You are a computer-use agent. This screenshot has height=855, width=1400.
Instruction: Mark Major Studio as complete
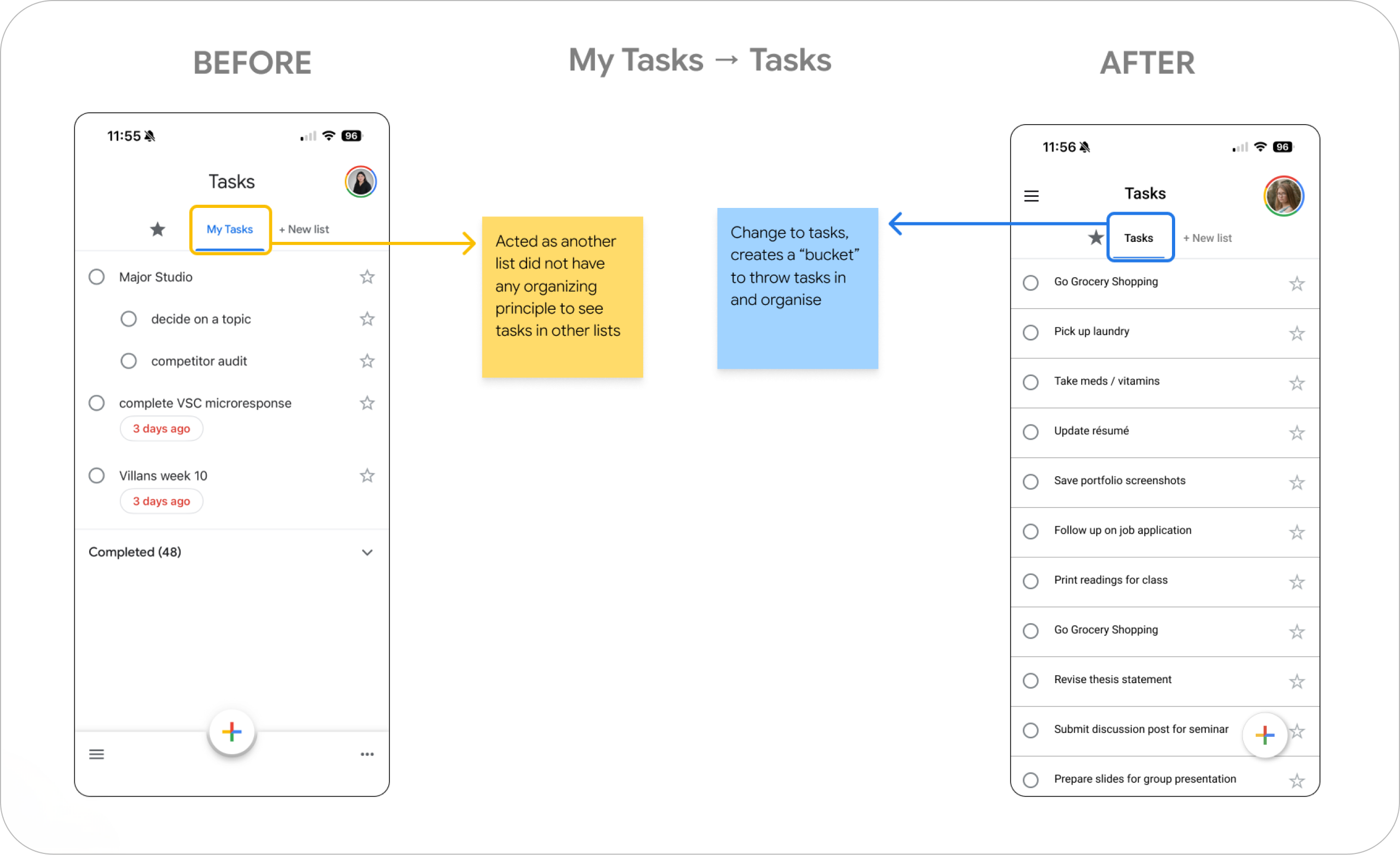pos(97,277)
